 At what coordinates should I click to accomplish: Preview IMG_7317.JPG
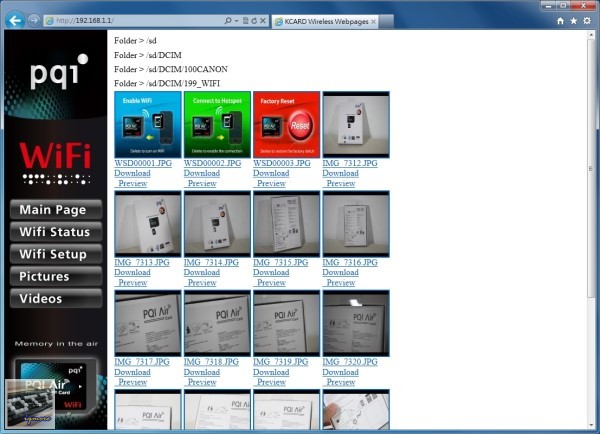pos(132,382)
